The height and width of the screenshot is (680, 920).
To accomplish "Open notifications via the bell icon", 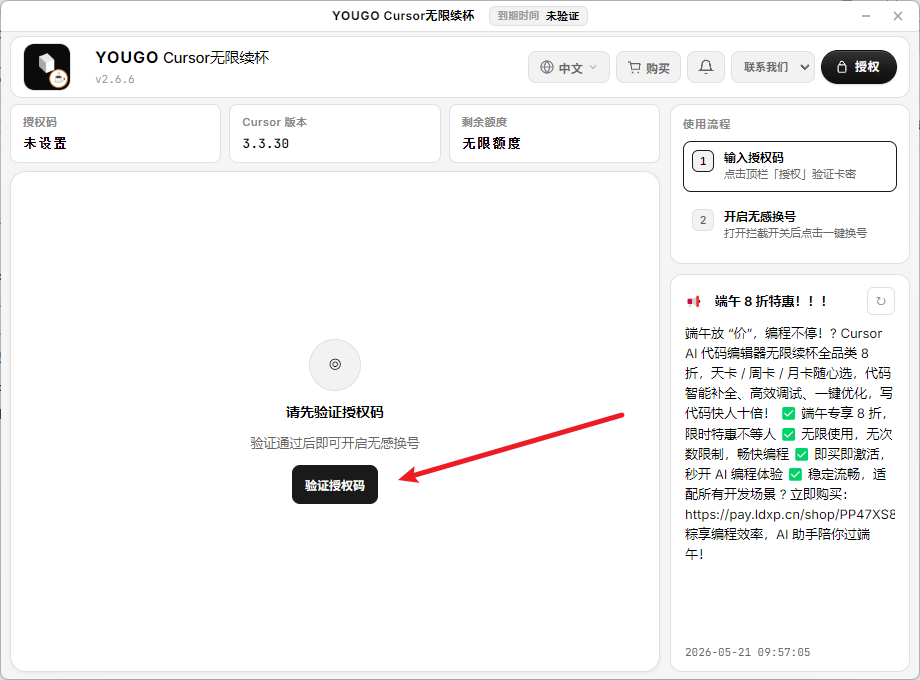I will coord(706,67).
